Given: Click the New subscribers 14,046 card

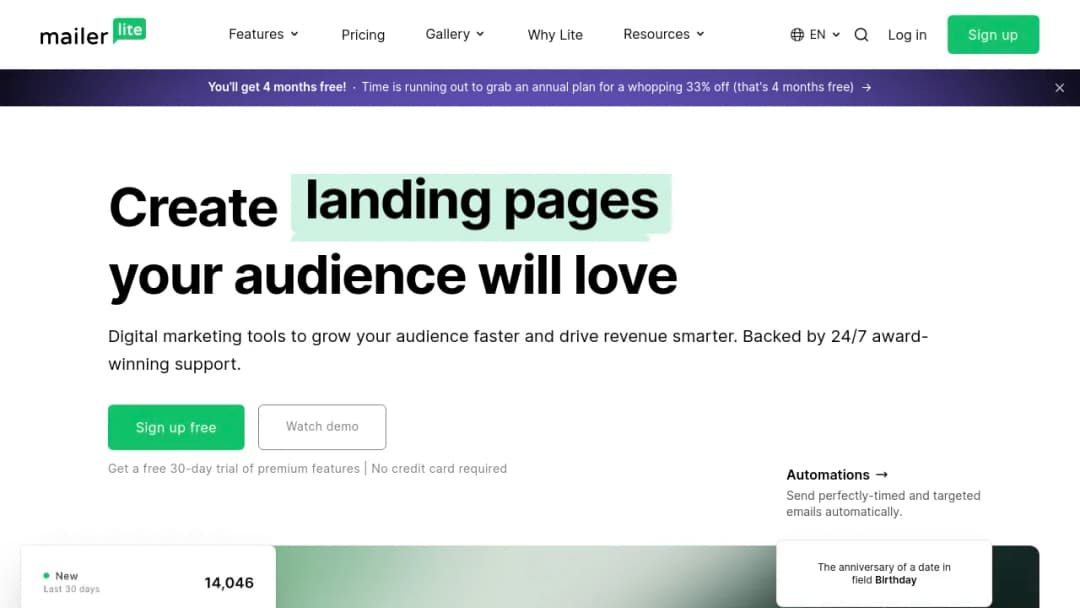Looking at the screenshot, I should coord(148,577).
